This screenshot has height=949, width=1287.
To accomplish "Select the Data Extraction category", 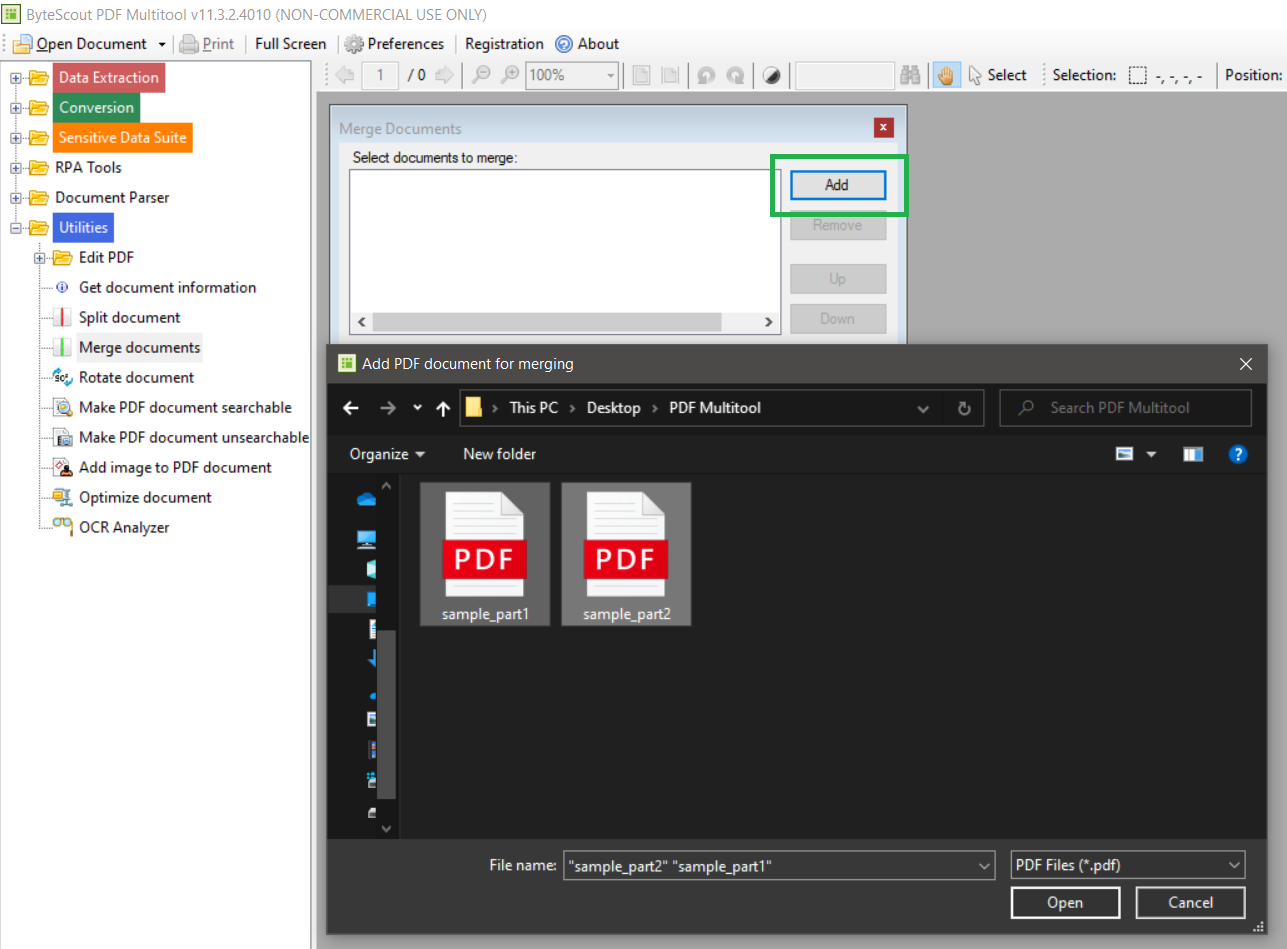I will (x=108, y=77).
